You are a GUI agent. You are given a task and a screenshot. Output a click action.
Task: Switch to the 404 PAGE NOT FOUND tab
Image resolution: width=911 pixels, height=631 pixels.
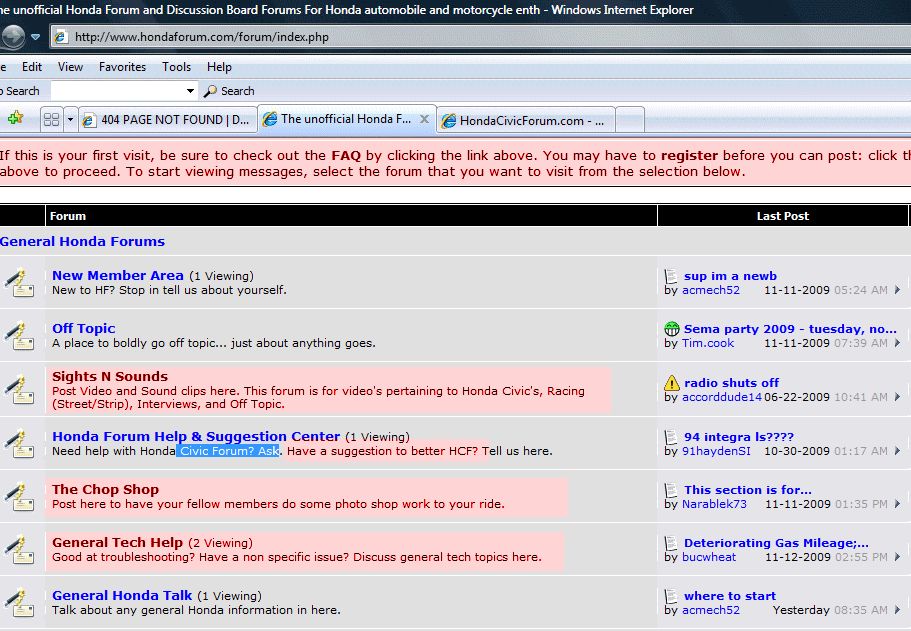[x=168, y=120]
